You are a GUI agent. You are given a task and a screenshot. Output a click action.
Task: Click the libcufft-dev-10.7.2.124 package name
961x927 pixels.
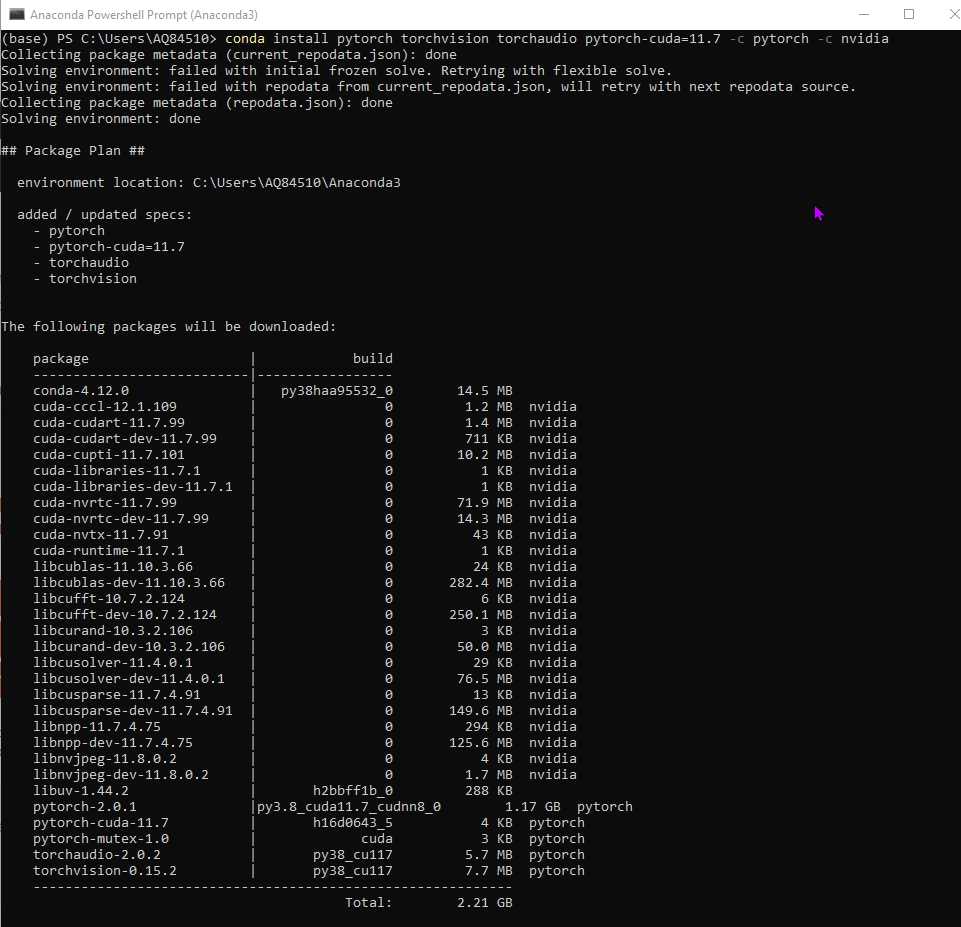click(125, 614)
